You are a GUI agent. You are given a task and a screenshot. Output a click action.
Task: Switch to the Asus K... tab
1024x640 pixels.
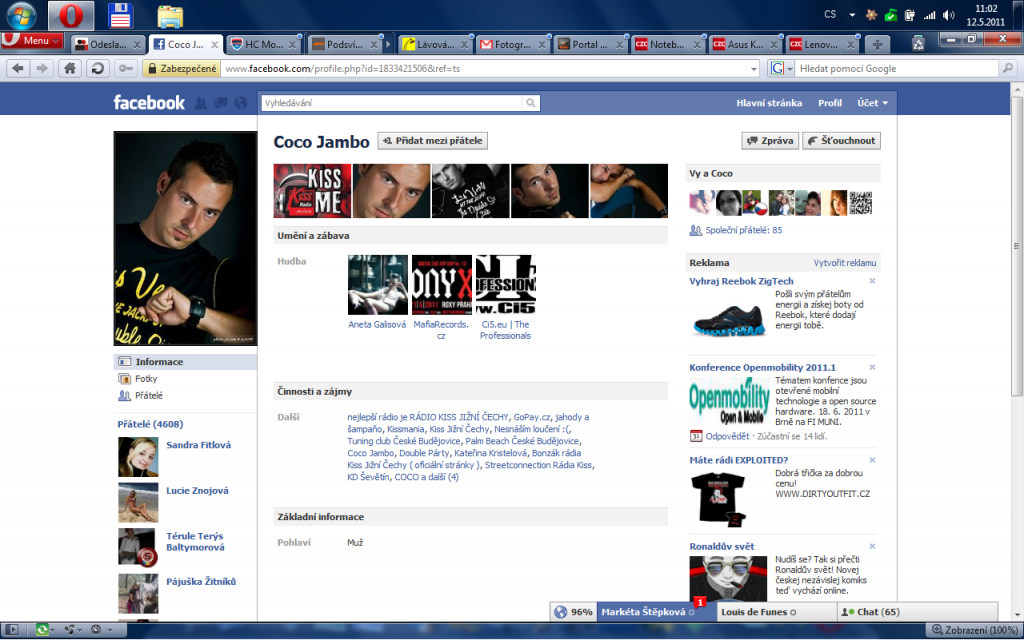click(745, 44)
